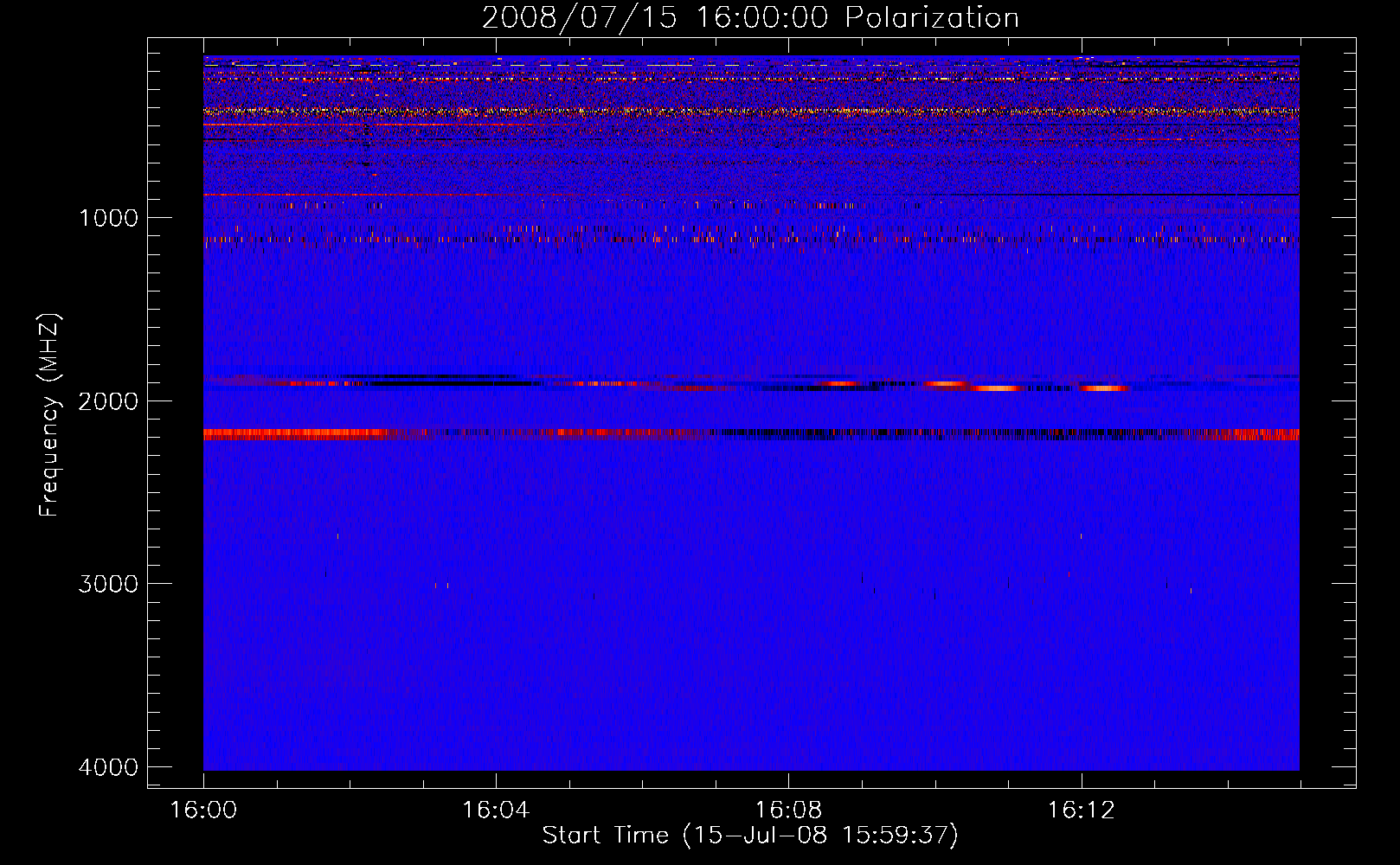Screen dimensions: 1400x865
Task: Click the 3000 frequency tick label
Action: point(108,584)
